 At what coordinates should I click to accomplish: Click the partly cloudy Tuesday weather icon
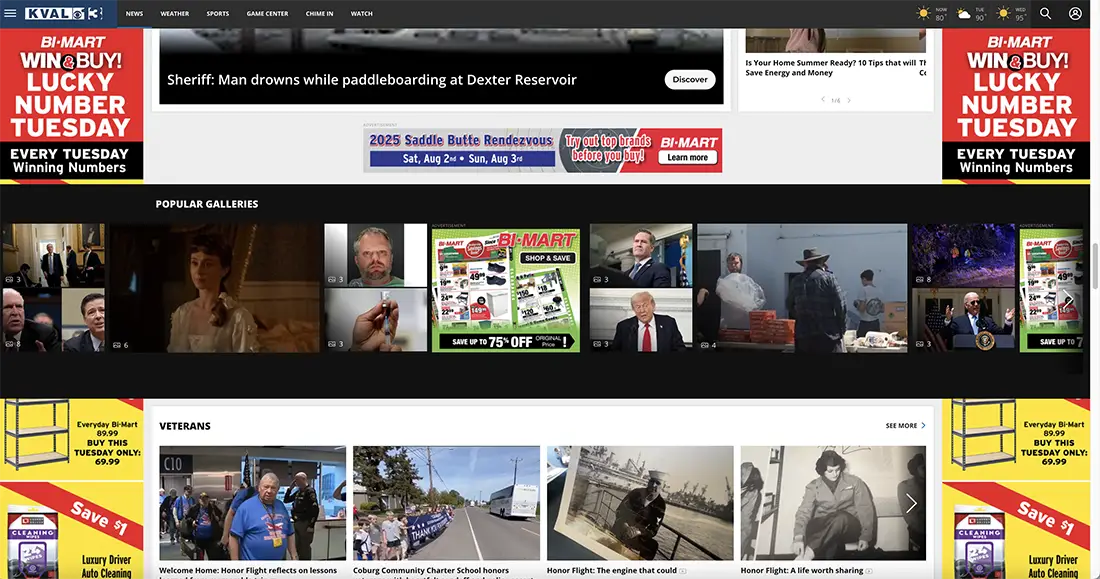964,14
